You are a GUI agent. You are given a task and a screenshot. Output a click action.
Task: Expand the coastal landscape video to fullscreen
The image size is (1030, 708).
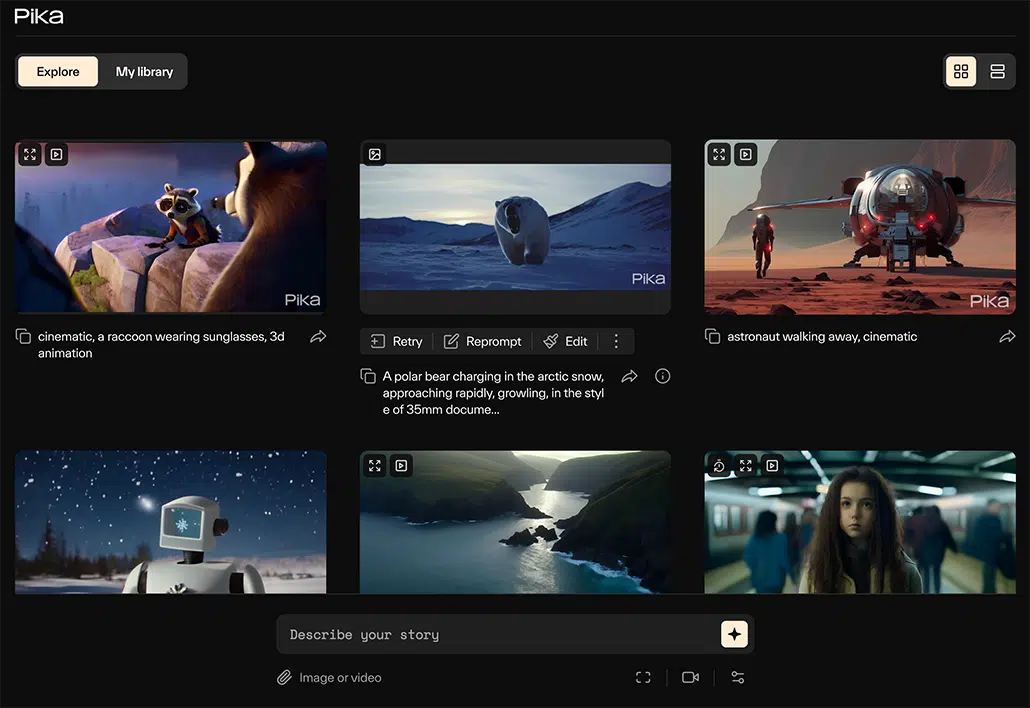click(375, 466)
